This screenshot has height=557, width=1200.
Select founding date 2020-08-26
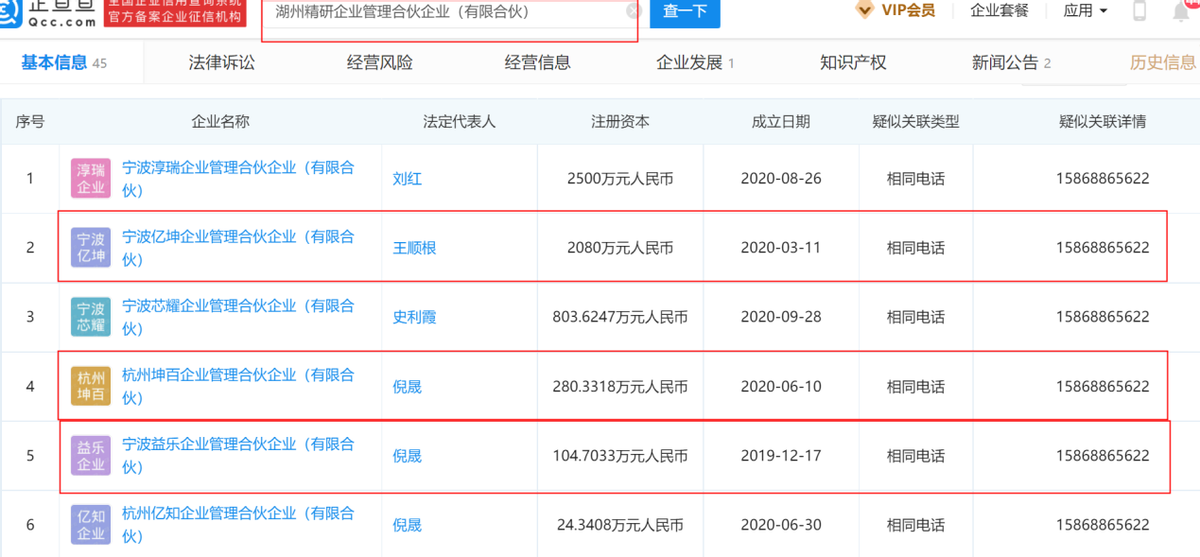[780, 179]
